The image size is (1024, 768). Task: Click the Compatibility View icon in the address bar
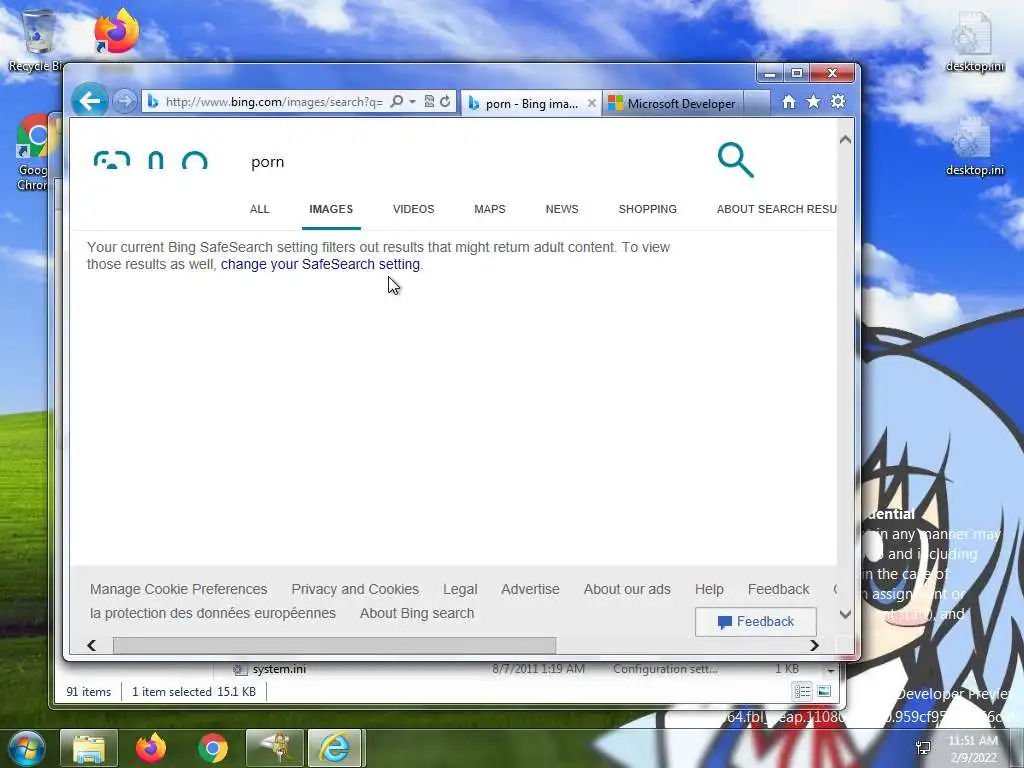coord(429,102)
